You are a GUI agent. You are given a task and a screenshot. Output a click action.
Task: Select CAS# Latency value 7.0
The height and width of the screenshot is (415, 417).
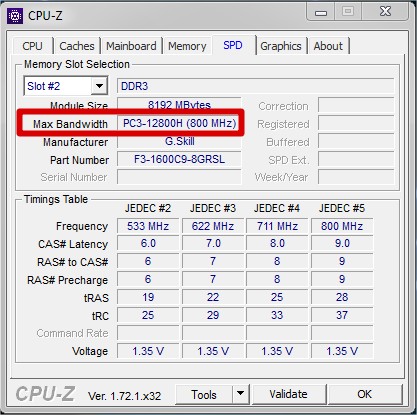click(x=213, y=243)
